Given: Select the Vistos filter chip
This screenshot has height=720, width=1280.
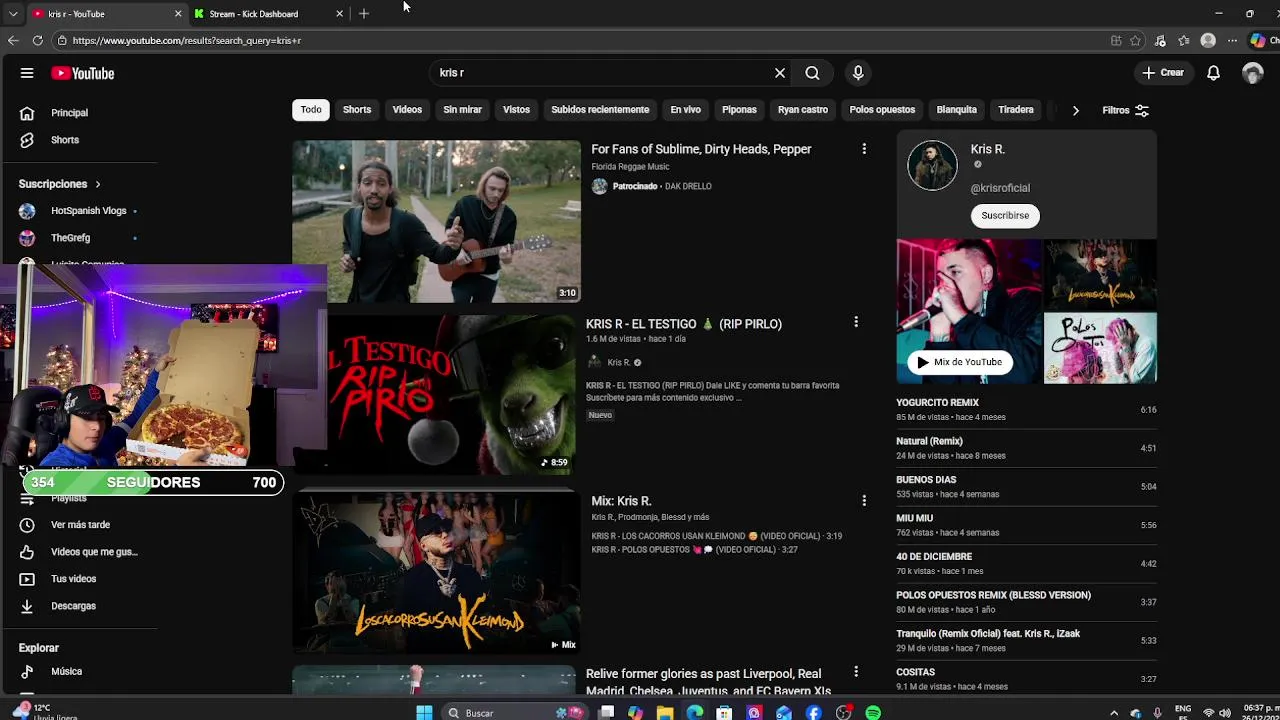Looking at the screenshot, I should [x=516, y=110].
